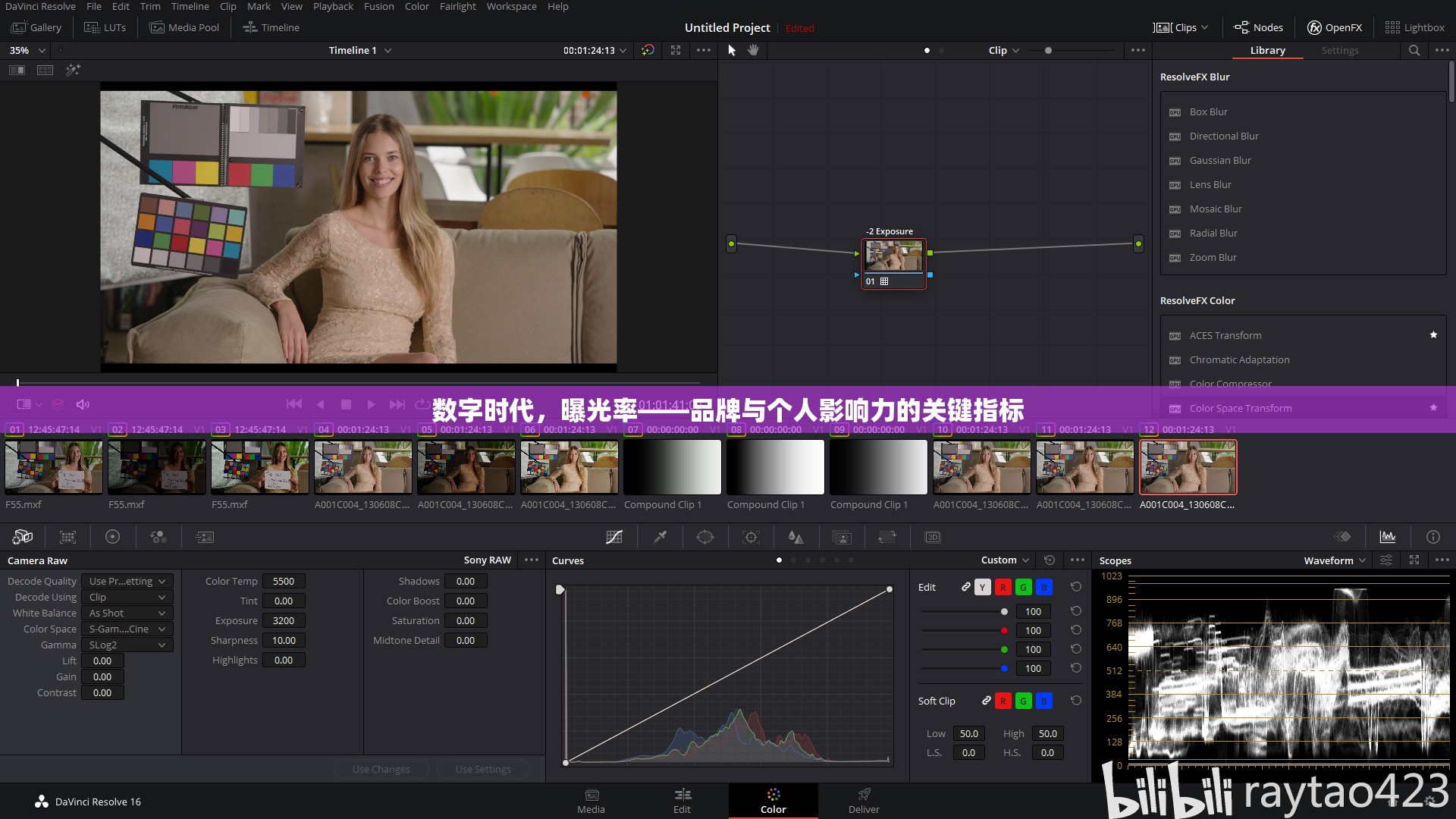Search the OpenFX library
The image size is (1456, 819).
pyautogui.click(x=1414, y=50)
